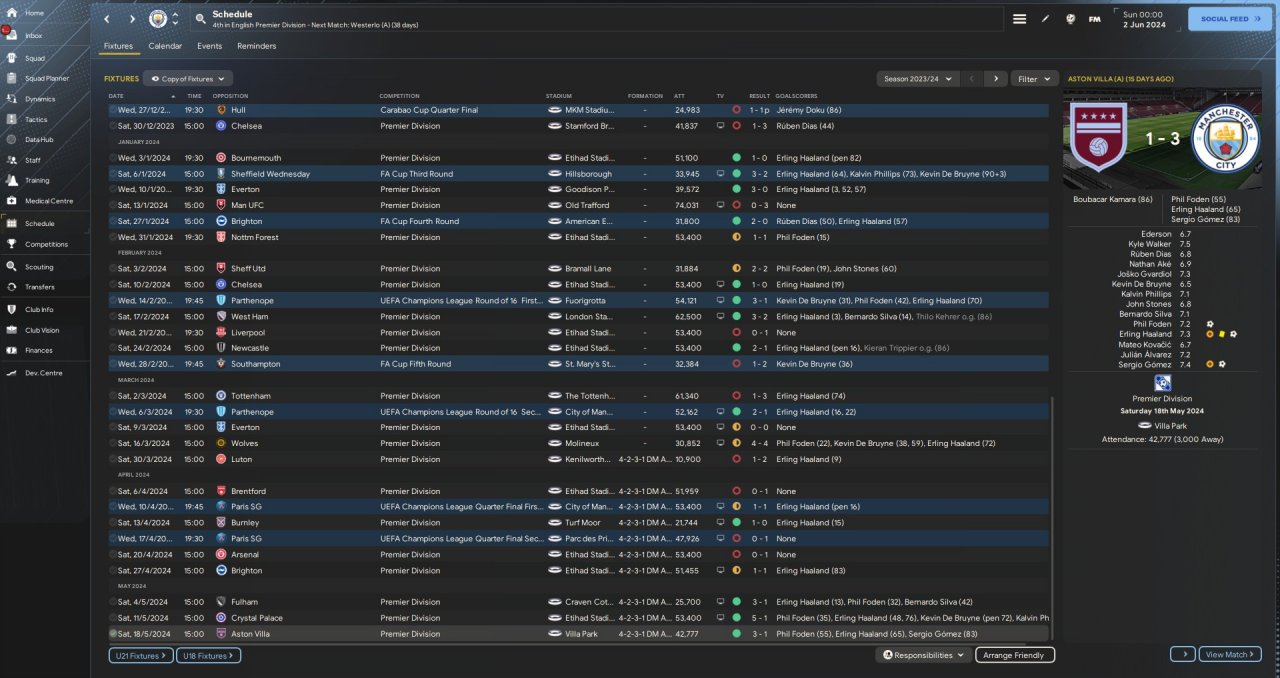This screenshot has height=678, width=1280.
Task: Open the Social Feed panel
Action: tap(1230, 18)
